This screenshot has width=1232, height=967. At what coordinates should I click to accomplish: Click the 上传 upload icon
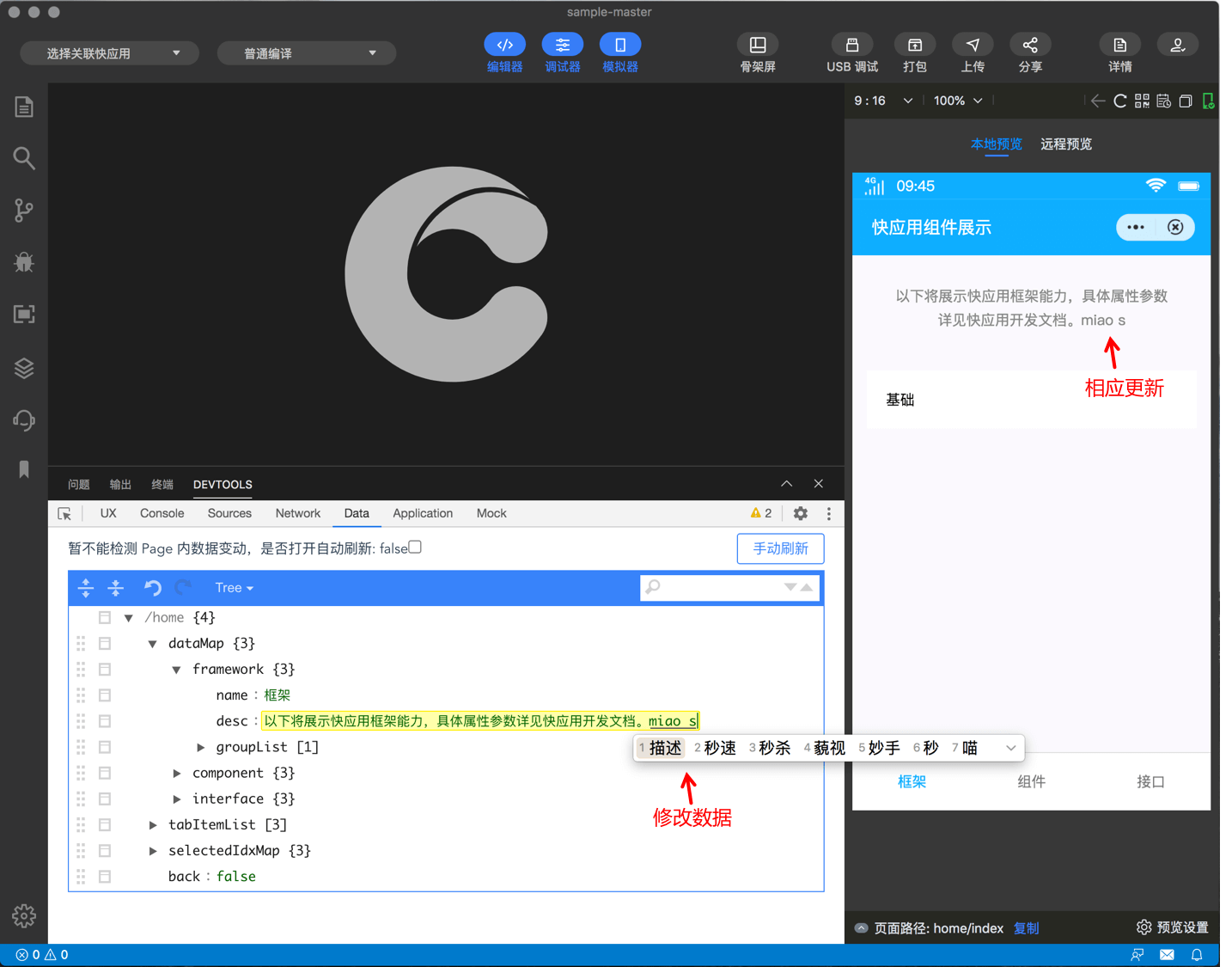[x=972, y=45]
